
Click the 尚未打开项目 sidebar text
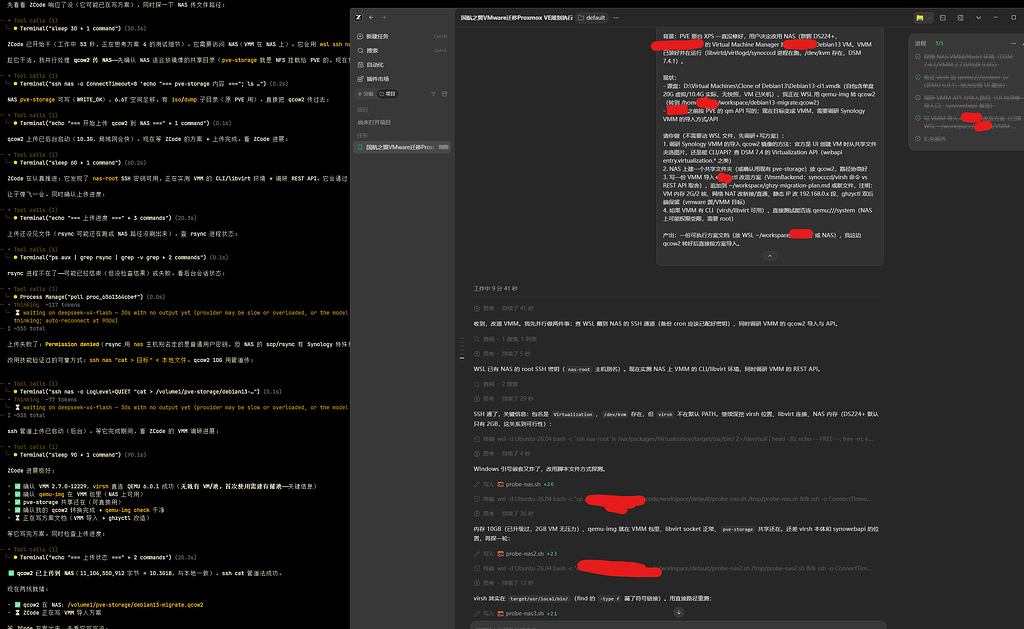tap(374, 122)
